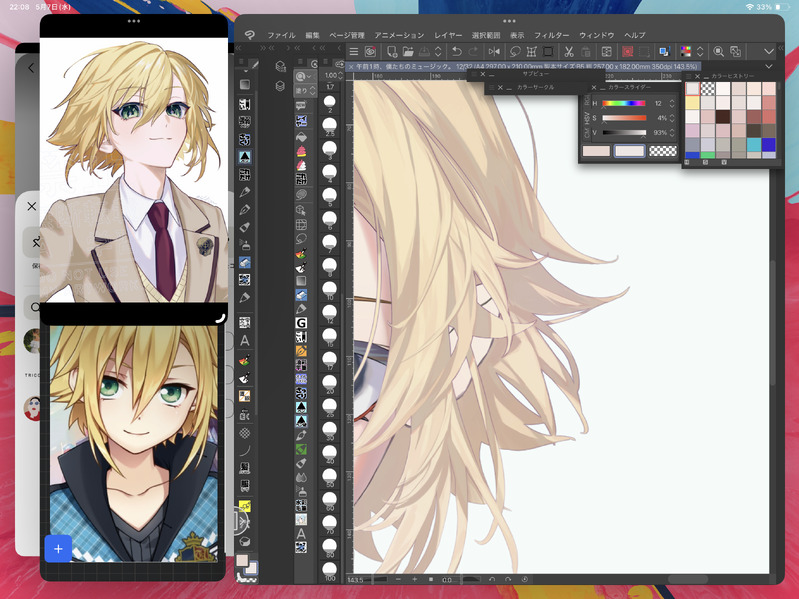Expand the canvas tab list chevron
The width and height of the screenshot is (799, 599).
pos(769,66)
